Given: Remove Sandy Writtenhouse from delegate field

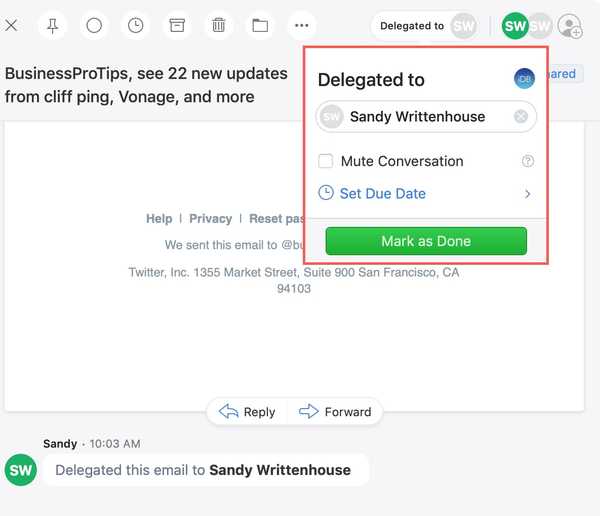Looking at the screenshot, I should pyautogui.click(x=520, y=116).
